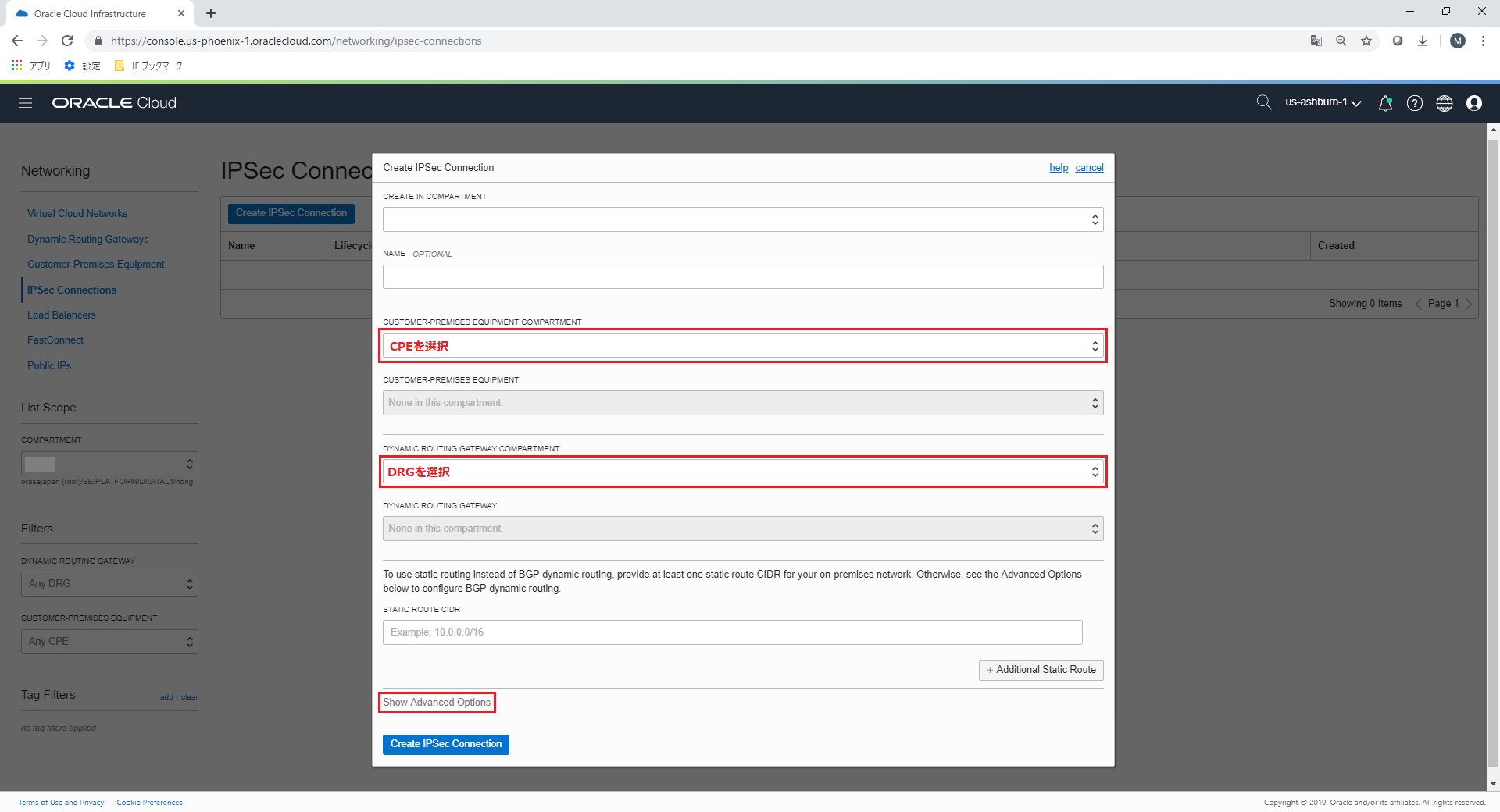Open the language globe icon

pyautogui.click(x=1445, y=103)
